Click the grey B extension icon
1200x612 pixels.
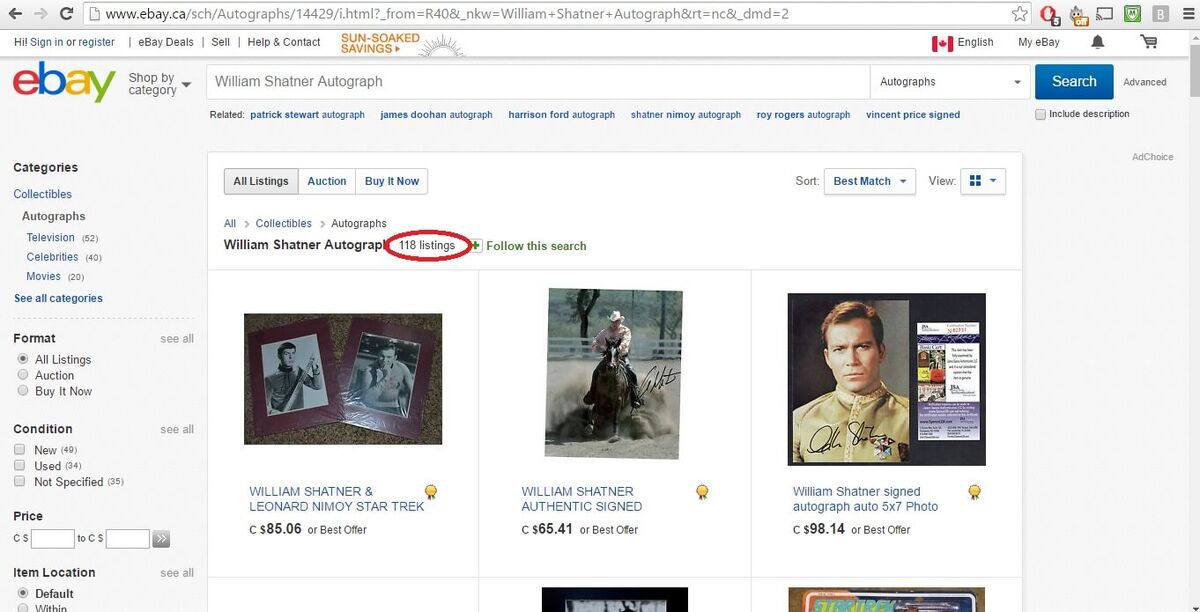coord(1160,14)
